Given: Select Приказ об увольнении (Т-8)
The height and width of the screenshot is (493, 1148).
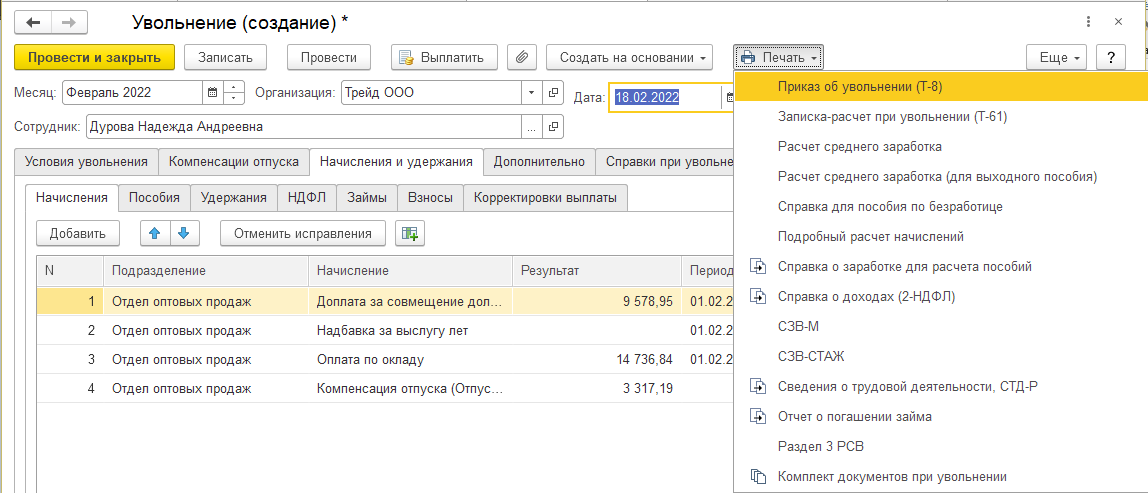Looking at the screenshot, I should [x=860, y=86].
